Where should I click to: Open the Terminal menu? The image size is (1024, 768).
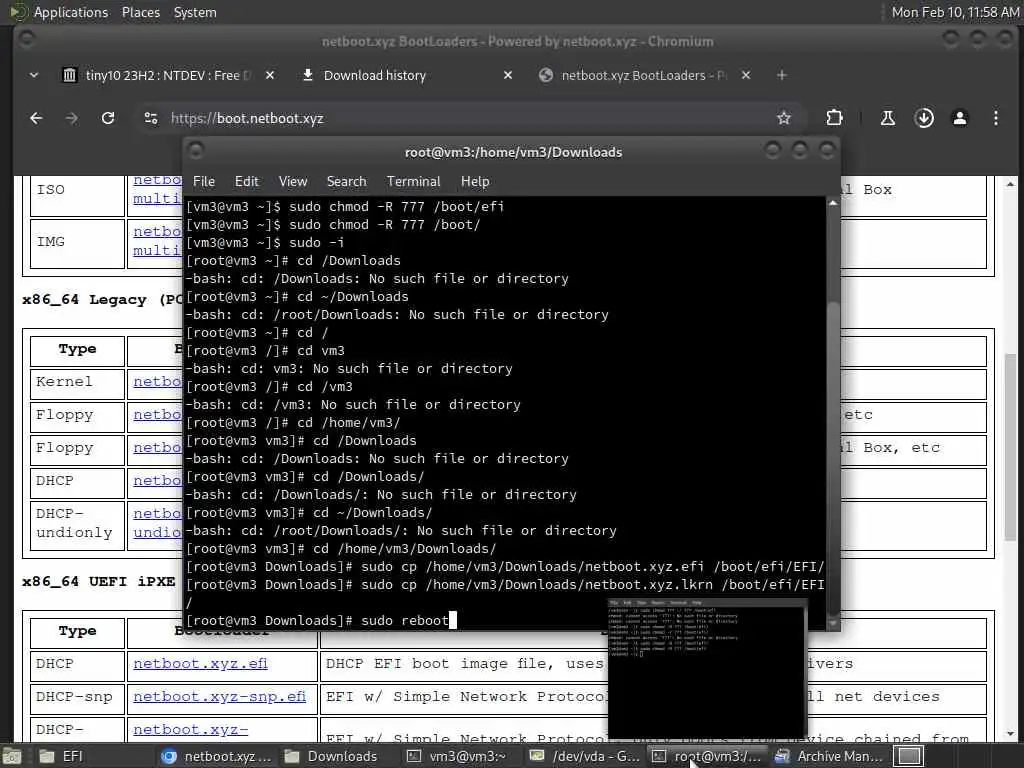[413, 181]
